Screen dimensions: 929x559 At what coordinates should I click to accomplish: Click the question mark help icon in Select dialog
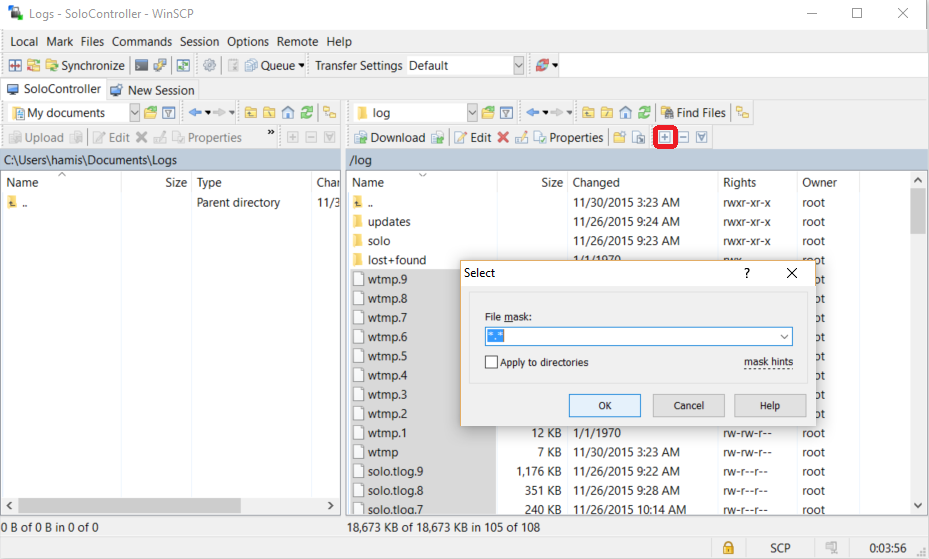pos(747,273)
